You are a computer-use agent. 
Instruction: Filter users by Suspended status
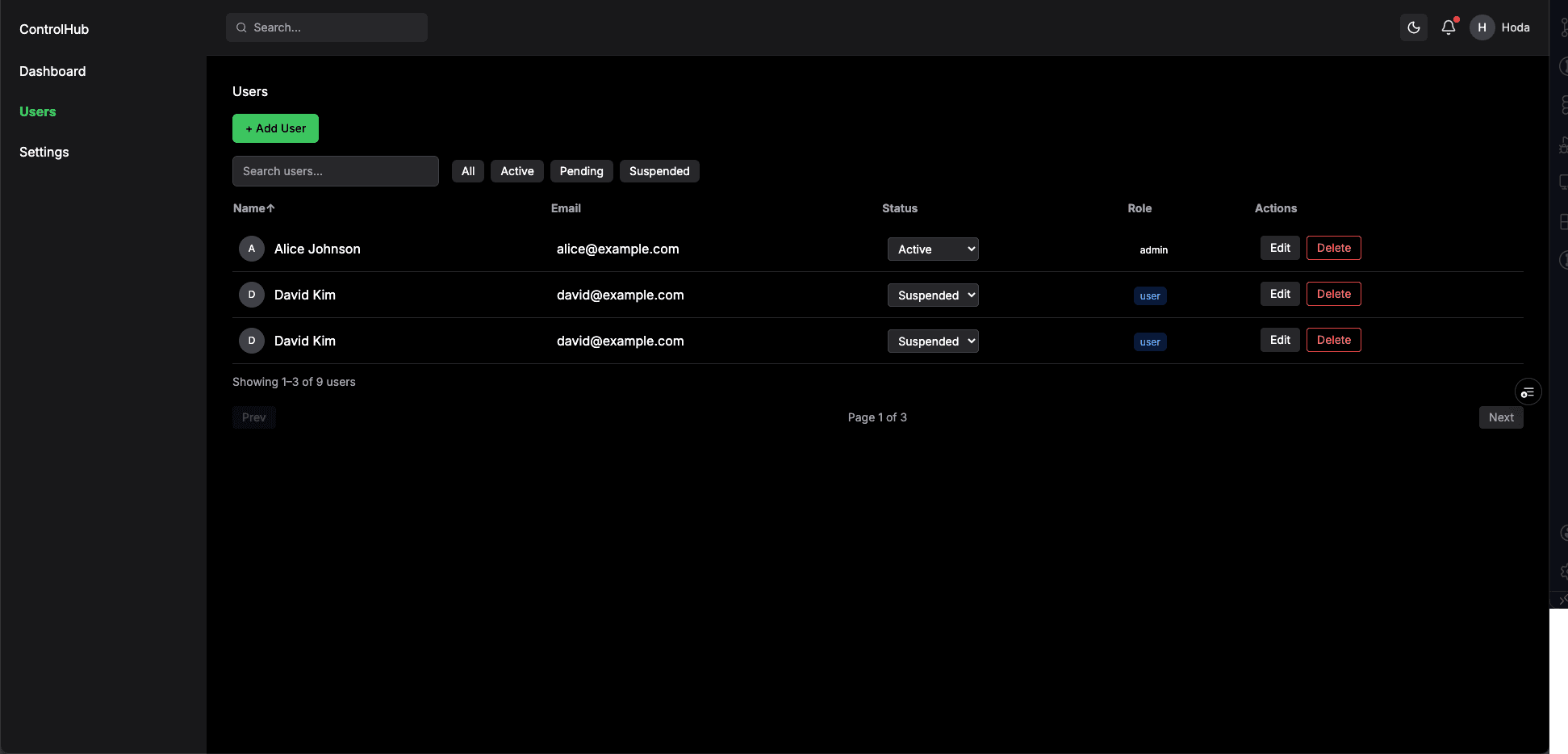tap(659, 171)
